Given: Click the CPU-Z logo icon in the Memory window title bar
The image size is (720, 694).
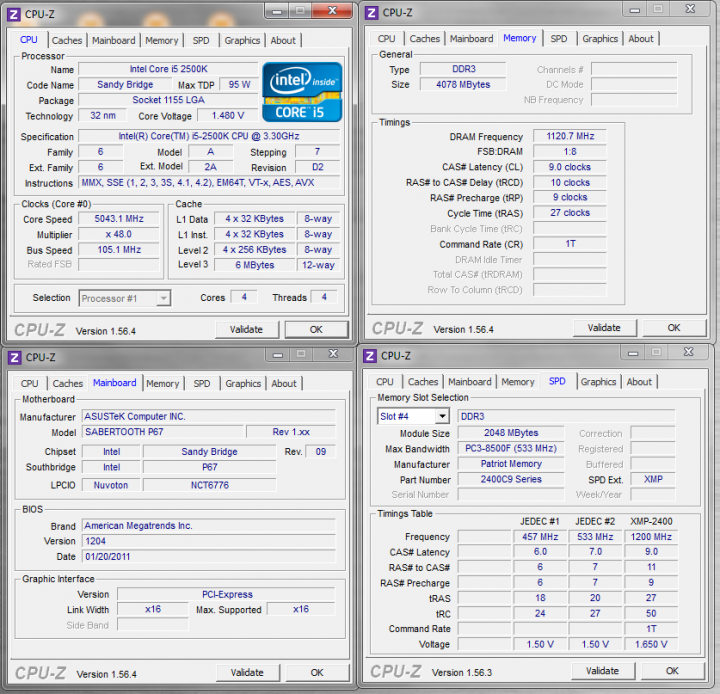Looking at the screenshot, I should [371, 13].
